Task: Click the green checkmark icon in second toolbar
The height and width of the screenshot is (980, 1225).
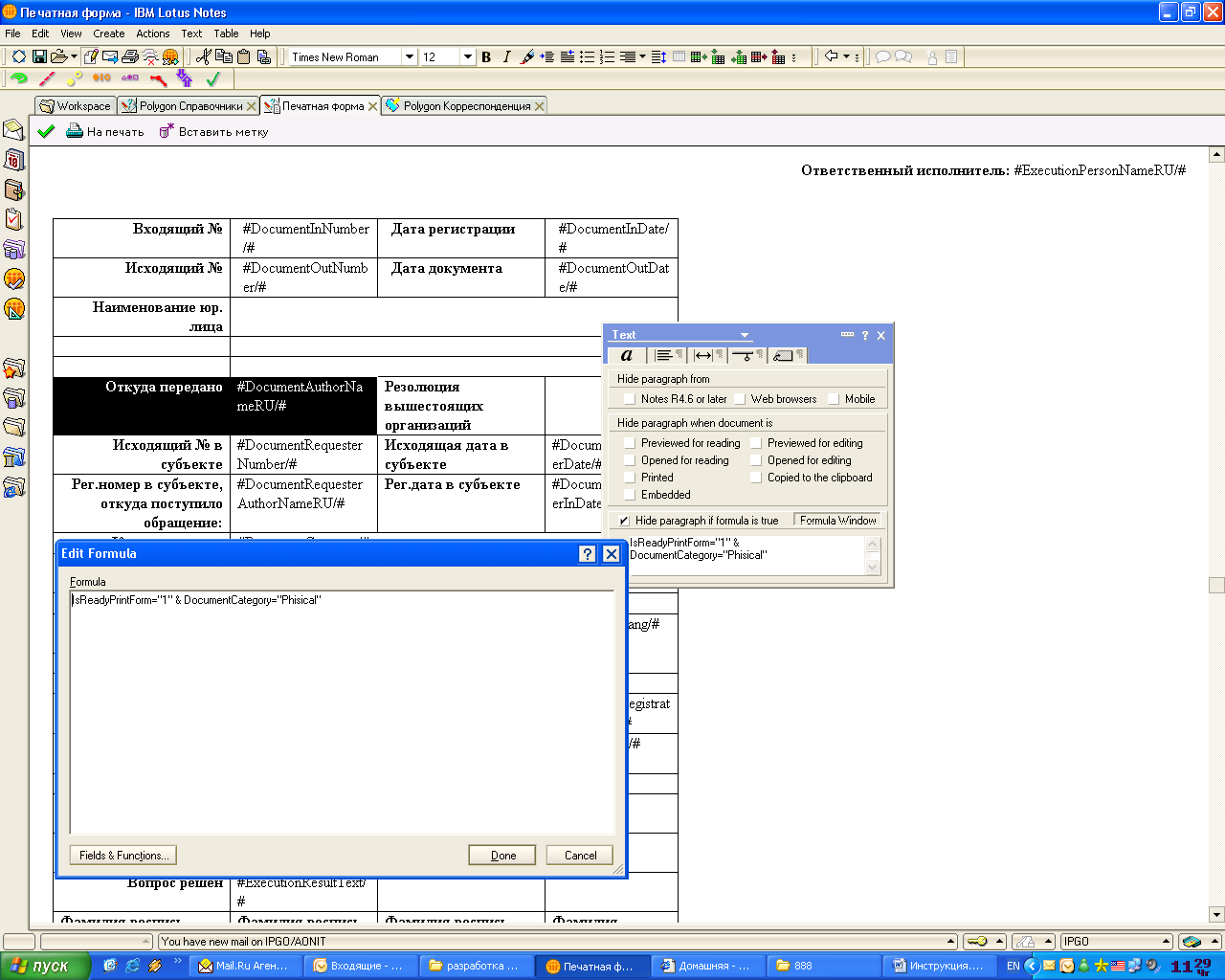Action: click(x=213, y=78)
